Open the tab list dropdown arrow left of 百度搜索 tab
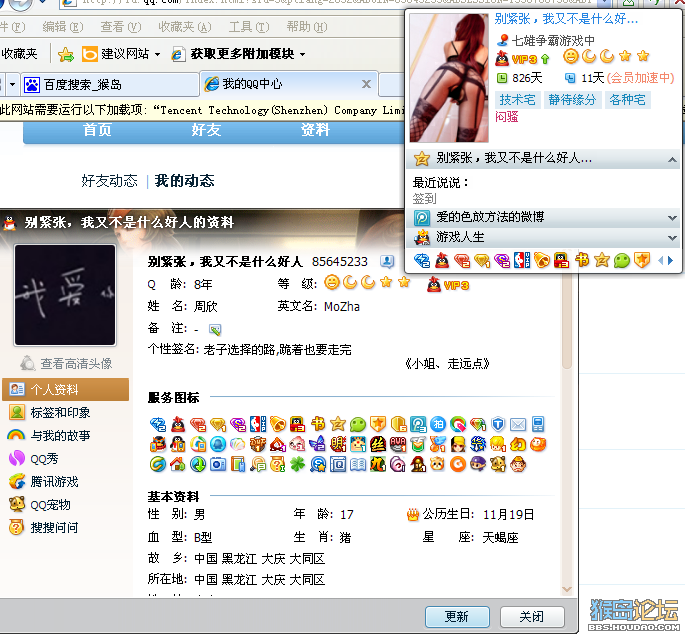 tap(12, 84)
